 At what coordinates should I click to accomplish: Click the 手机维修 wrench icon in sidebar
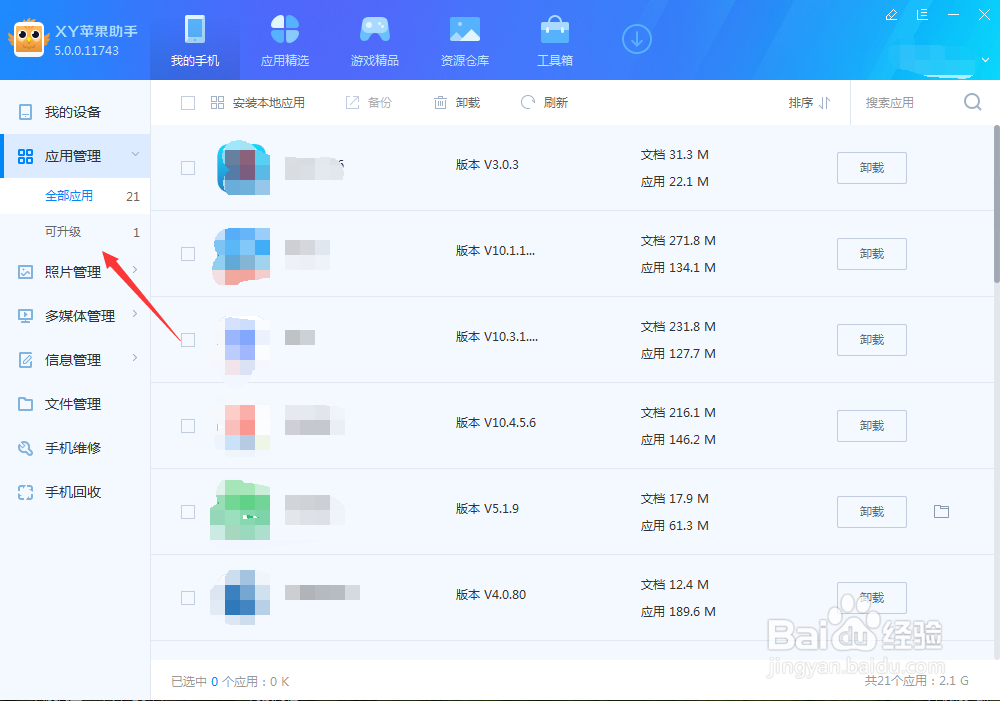pyautogui.click(x=24, y=448)
